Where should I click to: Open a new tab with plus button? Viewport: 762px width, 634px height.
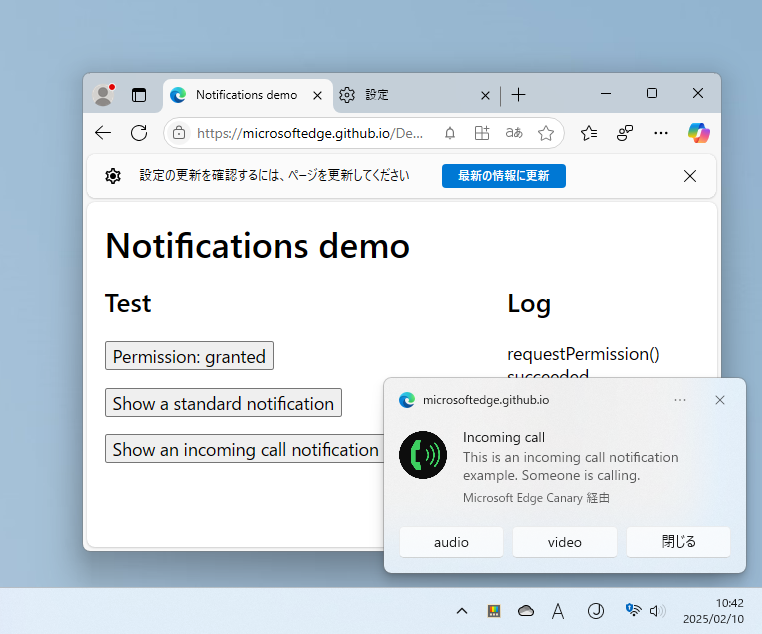tap(519, 95)
